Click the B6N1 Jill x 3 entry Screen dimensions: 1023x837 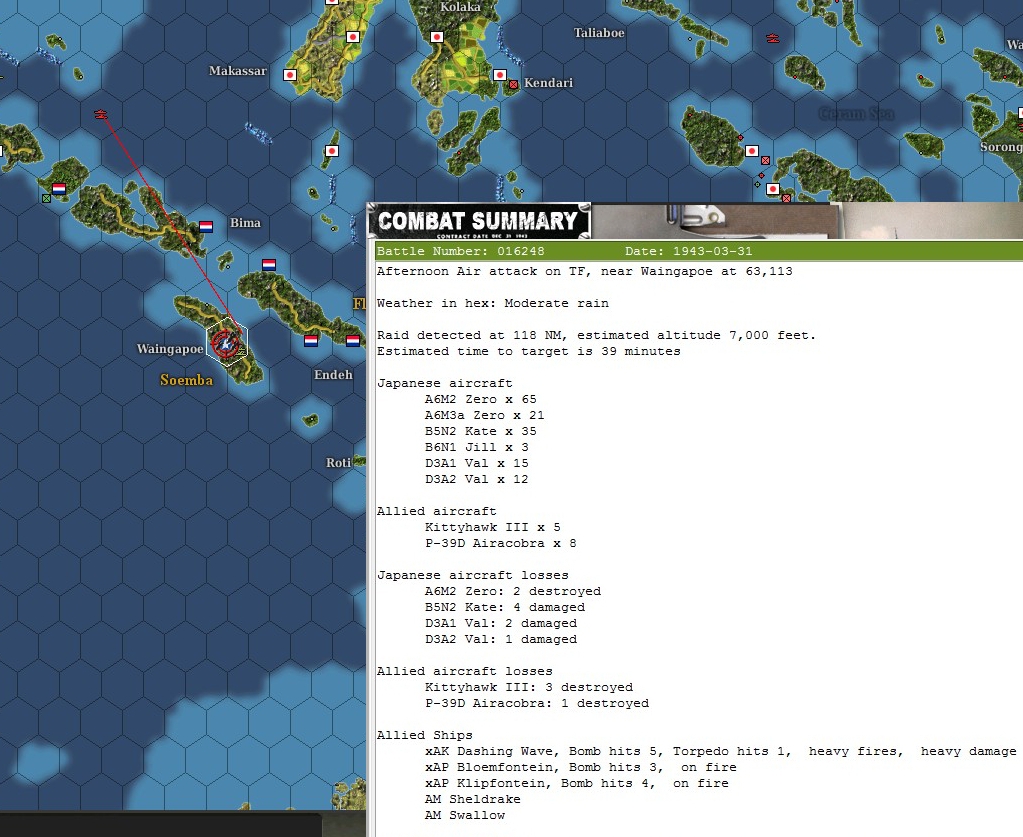477,447
